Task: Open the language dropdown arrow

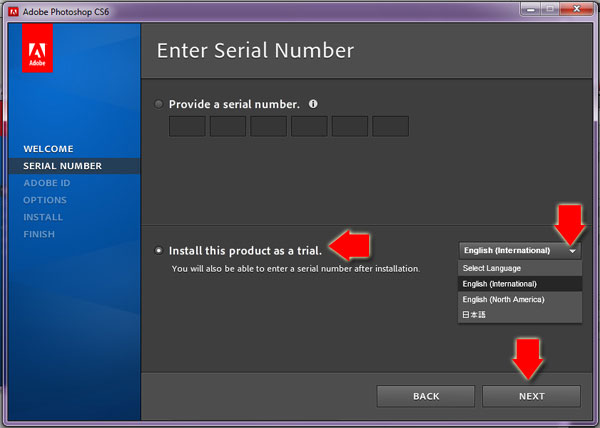Action: (x=572, y=250)
